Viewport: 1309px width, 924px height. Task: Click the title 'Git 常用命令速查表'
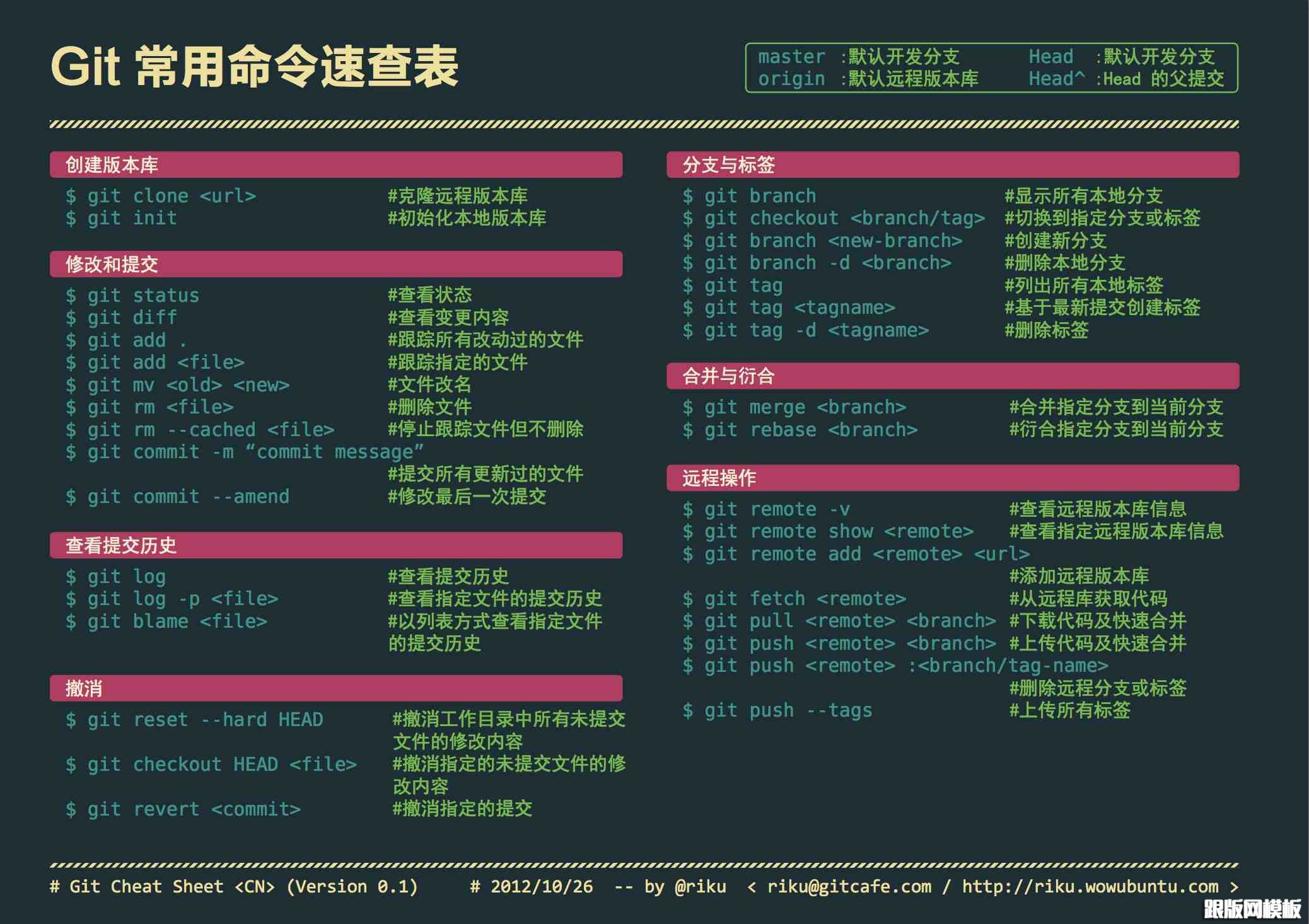[254, 66]
